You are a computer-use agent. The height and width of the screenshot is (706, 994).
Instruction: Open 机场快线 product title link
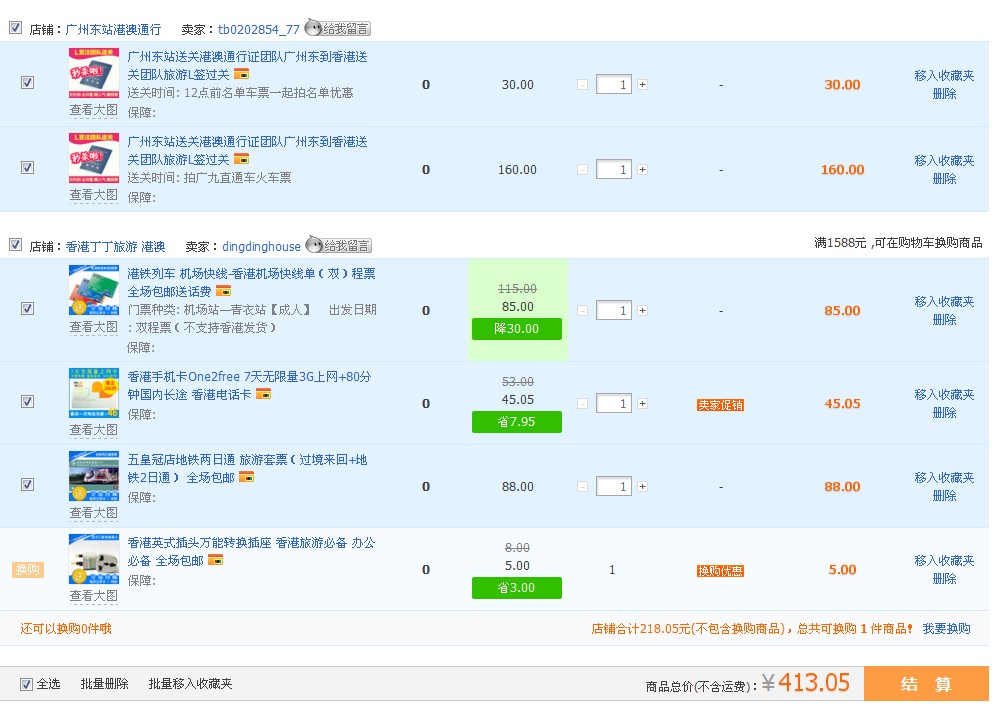[251, 283]
